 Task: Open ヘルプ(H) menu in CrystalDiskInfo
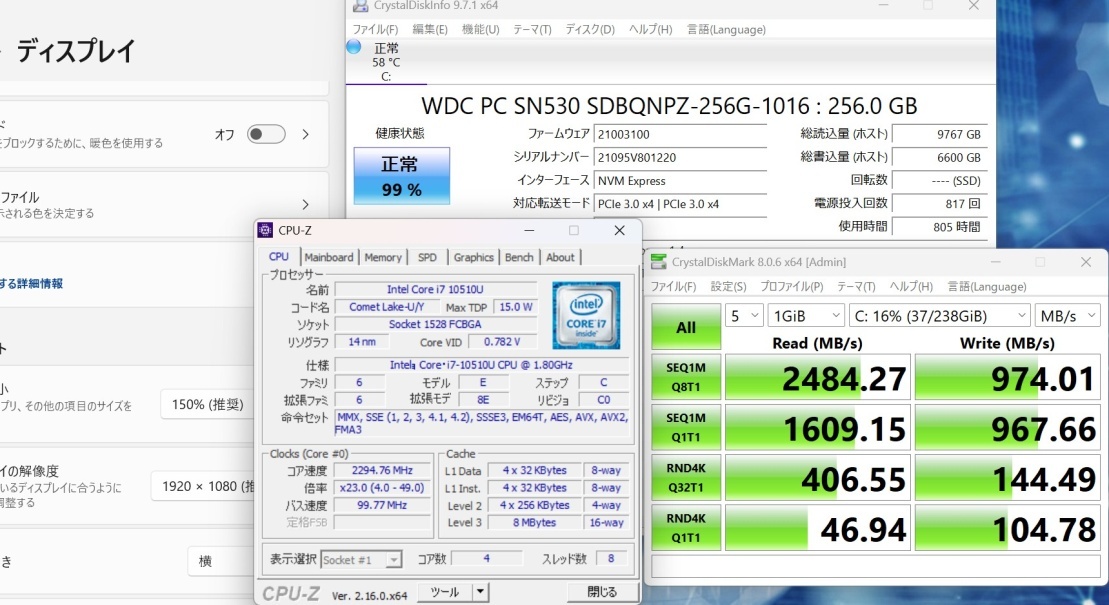651,29
